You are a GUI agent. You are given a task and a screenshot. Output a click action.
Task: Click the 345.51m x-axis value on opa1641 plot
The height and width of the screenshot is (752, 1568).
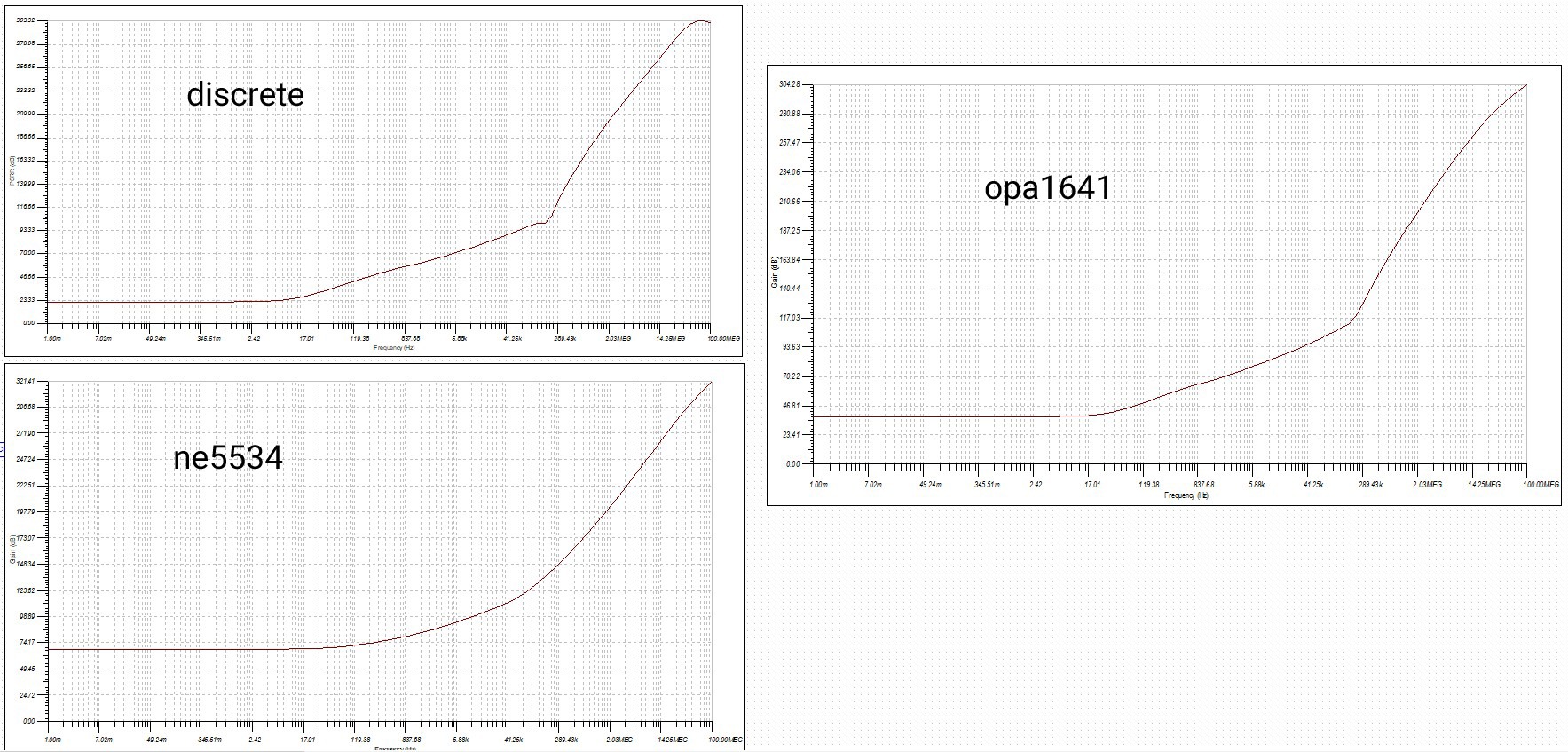pos(988,485)
